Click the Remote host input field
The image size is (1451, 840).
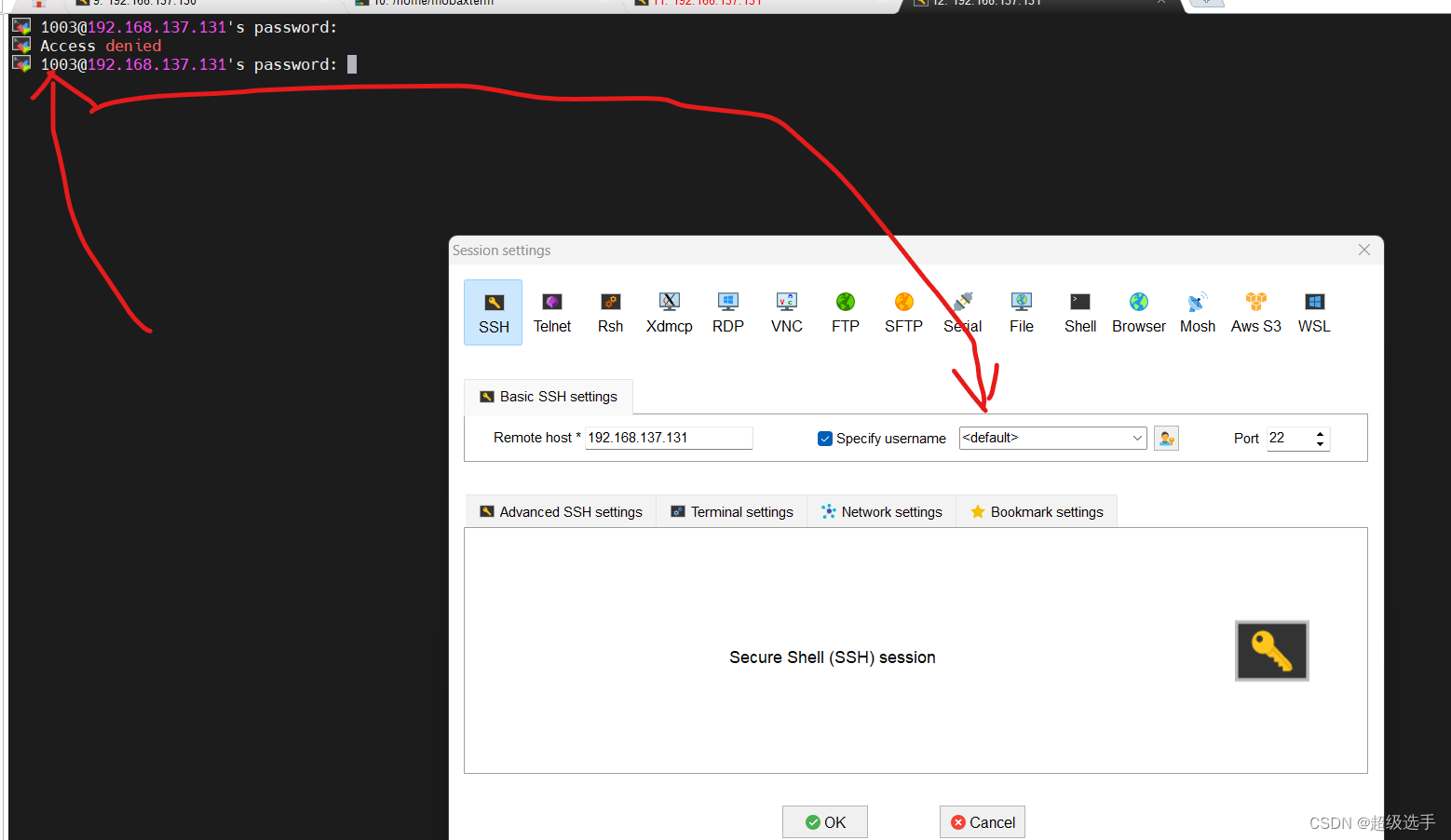(x=668, y=438)
